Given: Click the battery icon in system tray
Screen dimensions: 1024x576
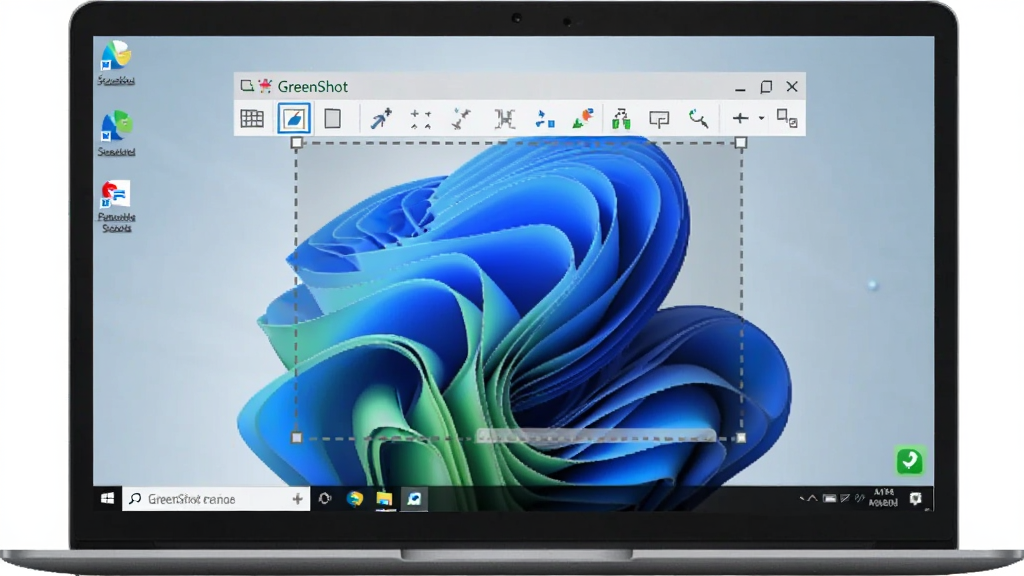Looking at the screenshot, I should click(829, 499).
